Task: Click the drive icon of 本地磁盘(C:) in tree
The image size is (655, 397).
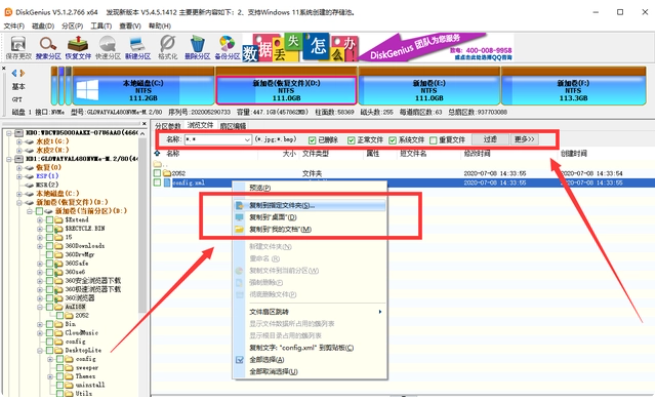Action: (x=29, y=193)
